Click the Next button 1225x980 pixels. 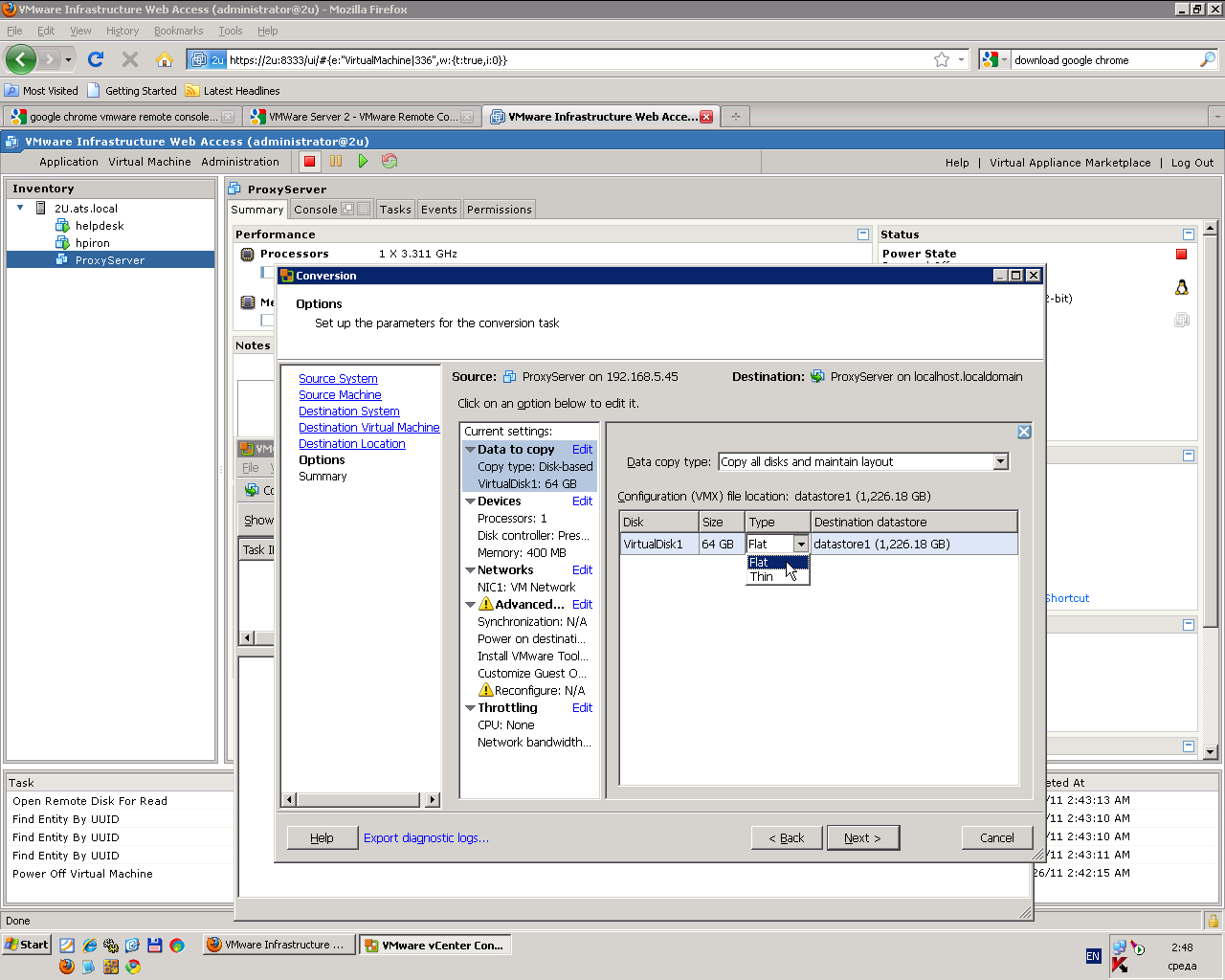[862, 838]
